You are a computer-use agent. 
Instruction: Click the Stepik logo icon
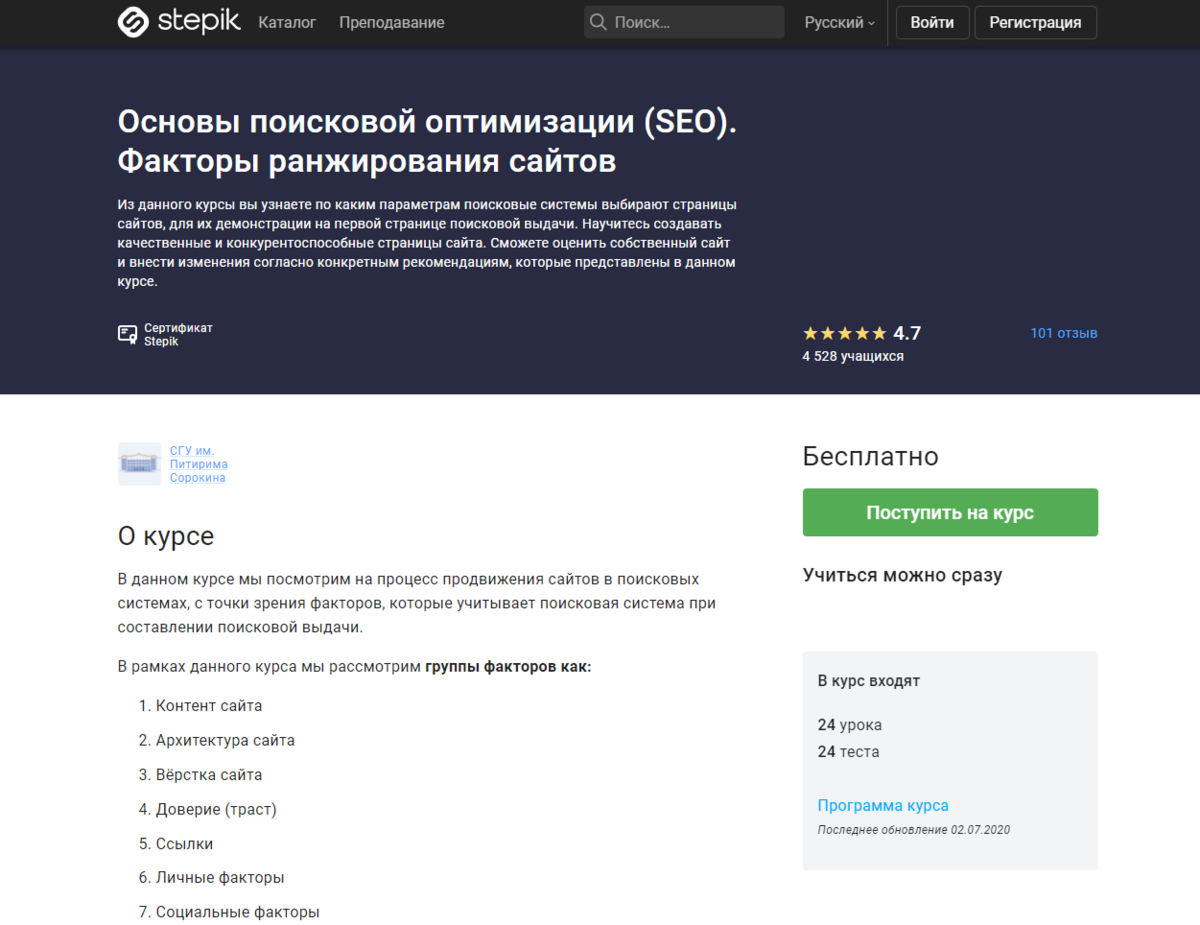pyautogui.click(x=133, y=22)
